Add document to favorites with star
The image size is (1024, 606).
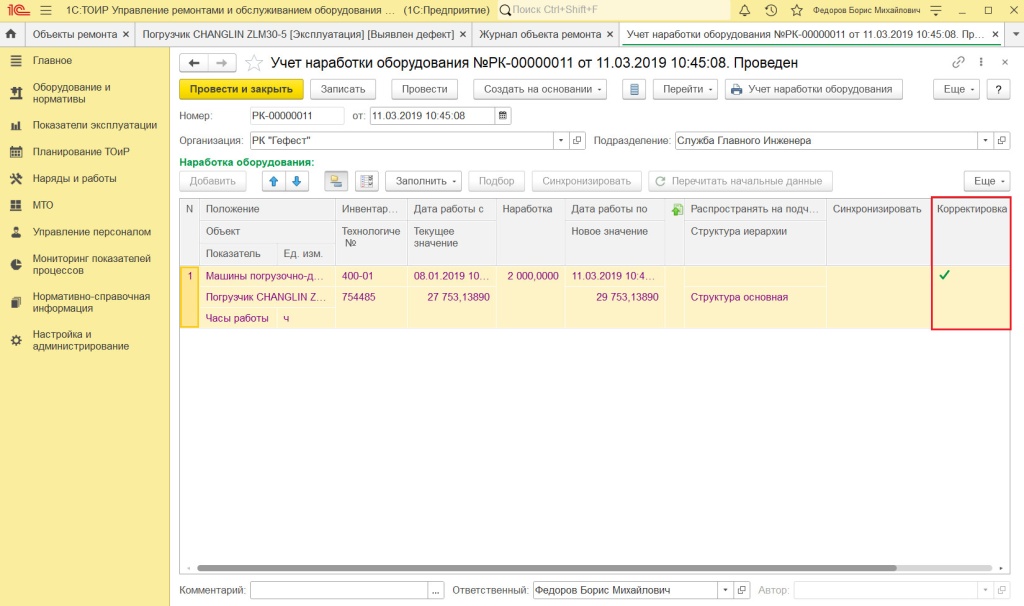pos(254,63)
